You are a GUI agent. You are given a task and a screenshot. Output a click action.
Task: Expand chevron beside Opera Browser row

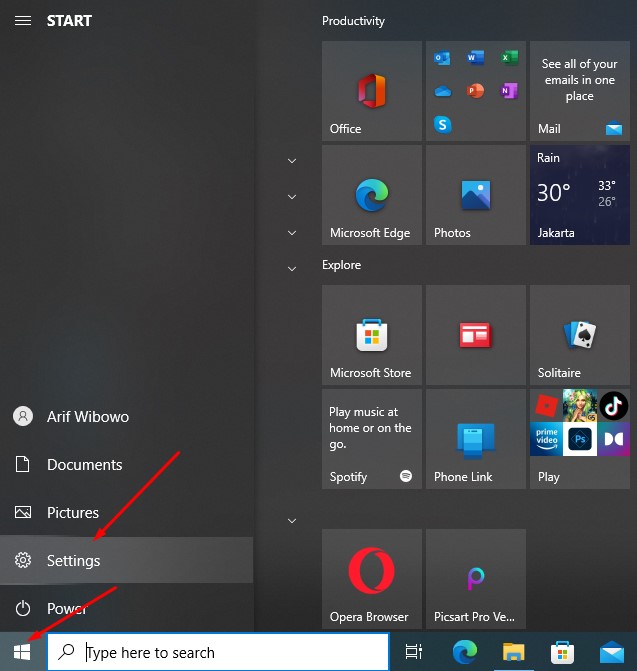(292, 520)
